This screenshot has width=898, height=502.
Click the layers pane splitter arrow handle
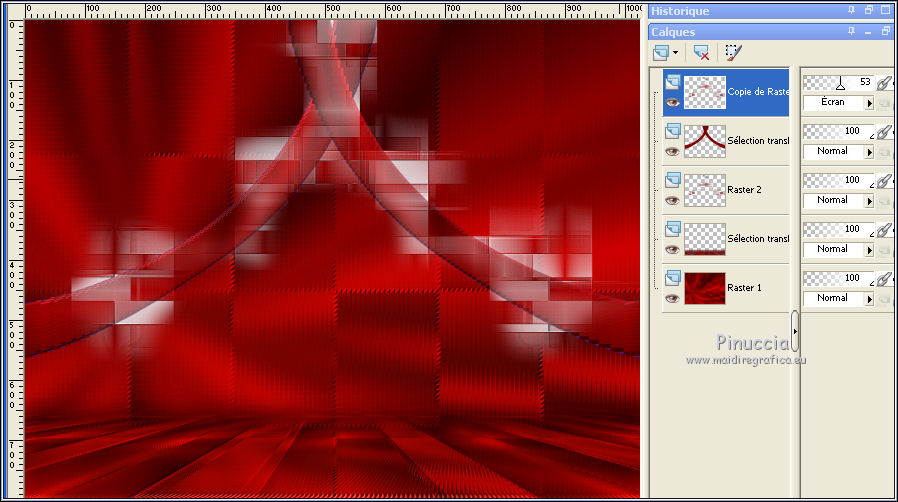coord(795,331)
